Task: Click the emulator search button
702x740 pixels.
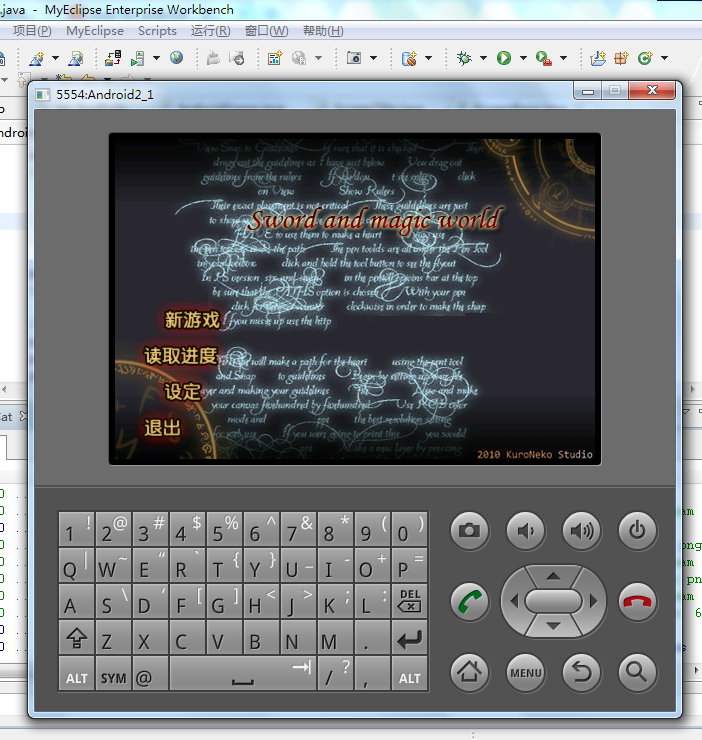Action: pos(637,672)
